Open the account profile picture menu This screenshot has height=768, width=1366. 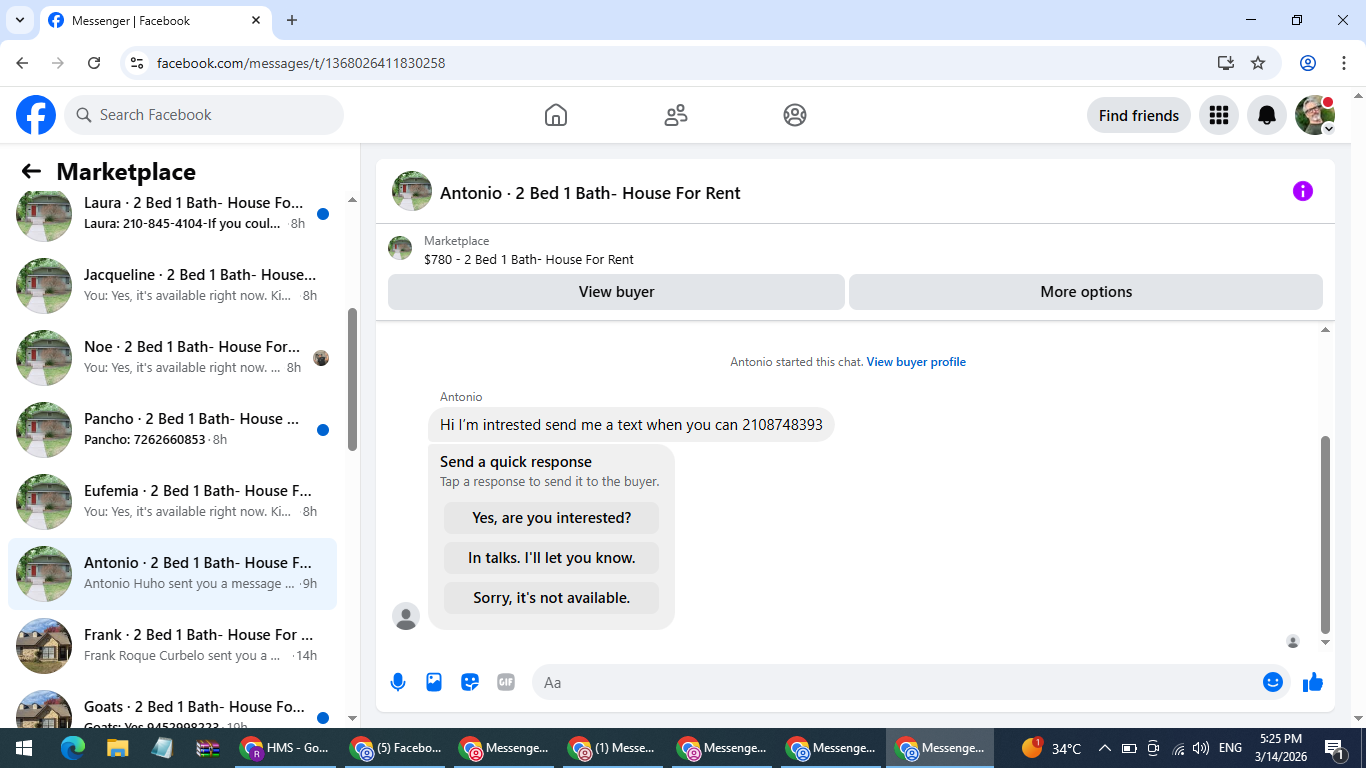1315,115
